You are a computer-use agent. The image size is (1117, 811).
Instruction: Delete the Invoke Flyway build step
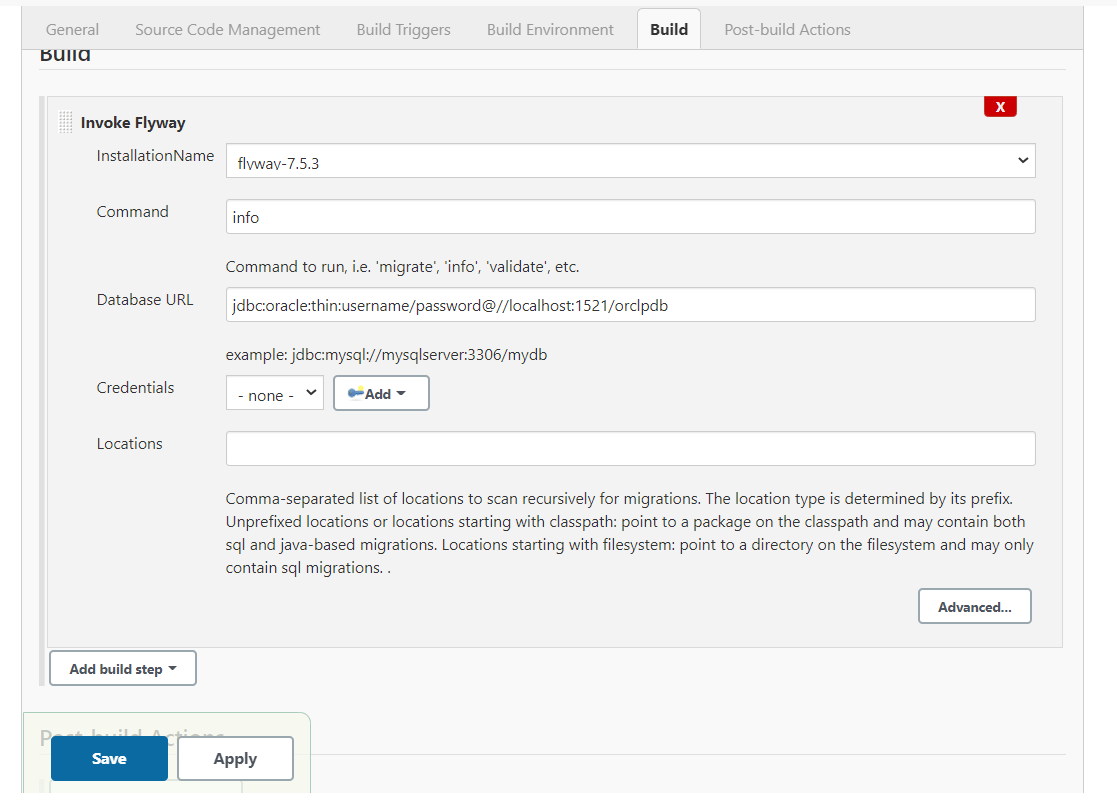[1000, 106]
